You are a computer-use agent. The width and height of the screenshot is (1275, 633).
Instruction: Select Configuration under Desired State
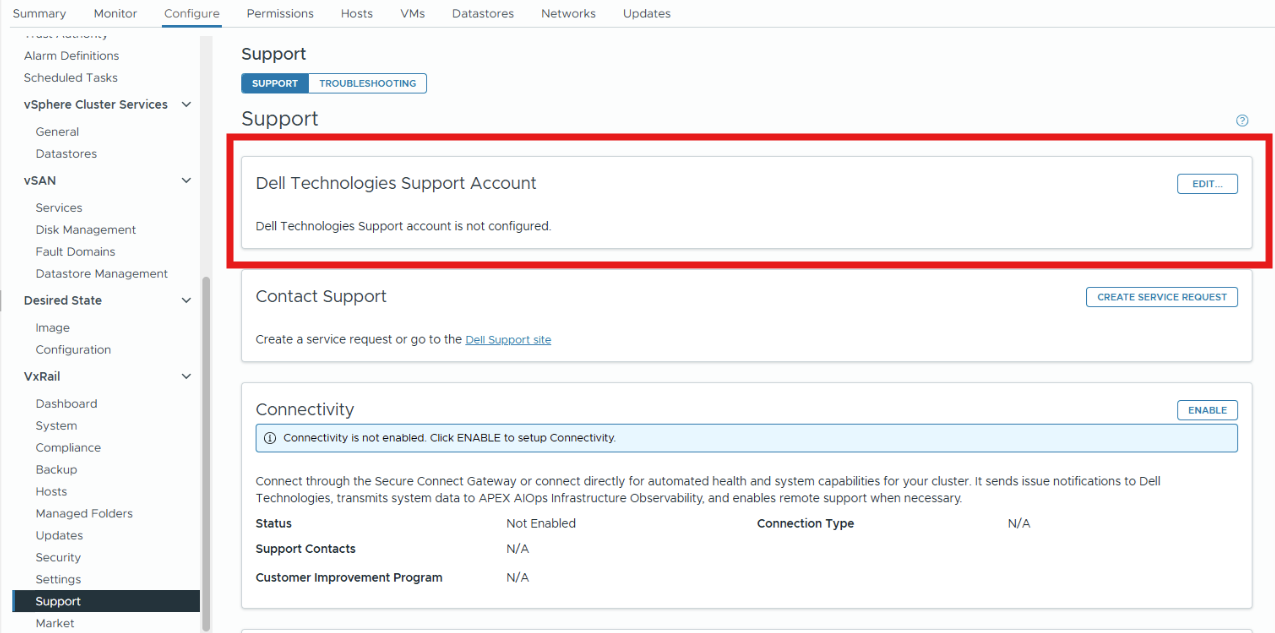(x=73, y=350)
